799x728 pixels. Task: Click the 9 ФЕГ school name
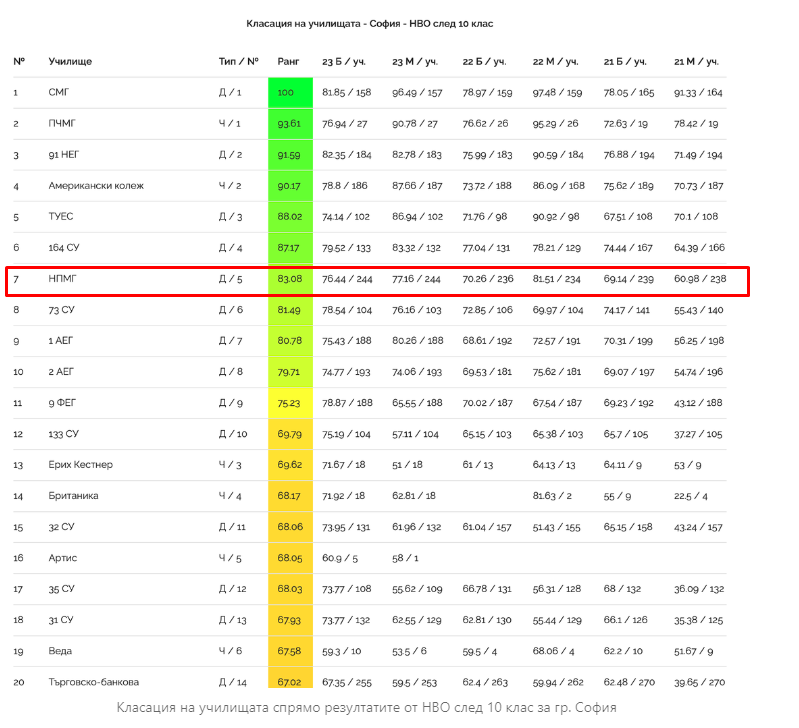point(64,403)
